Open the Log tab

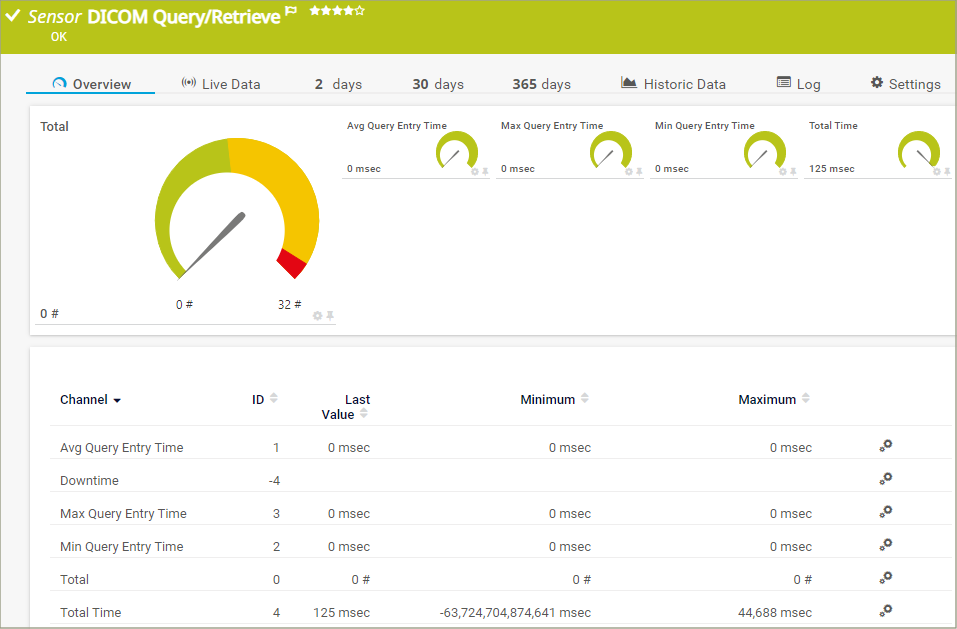tap(798, 84)
